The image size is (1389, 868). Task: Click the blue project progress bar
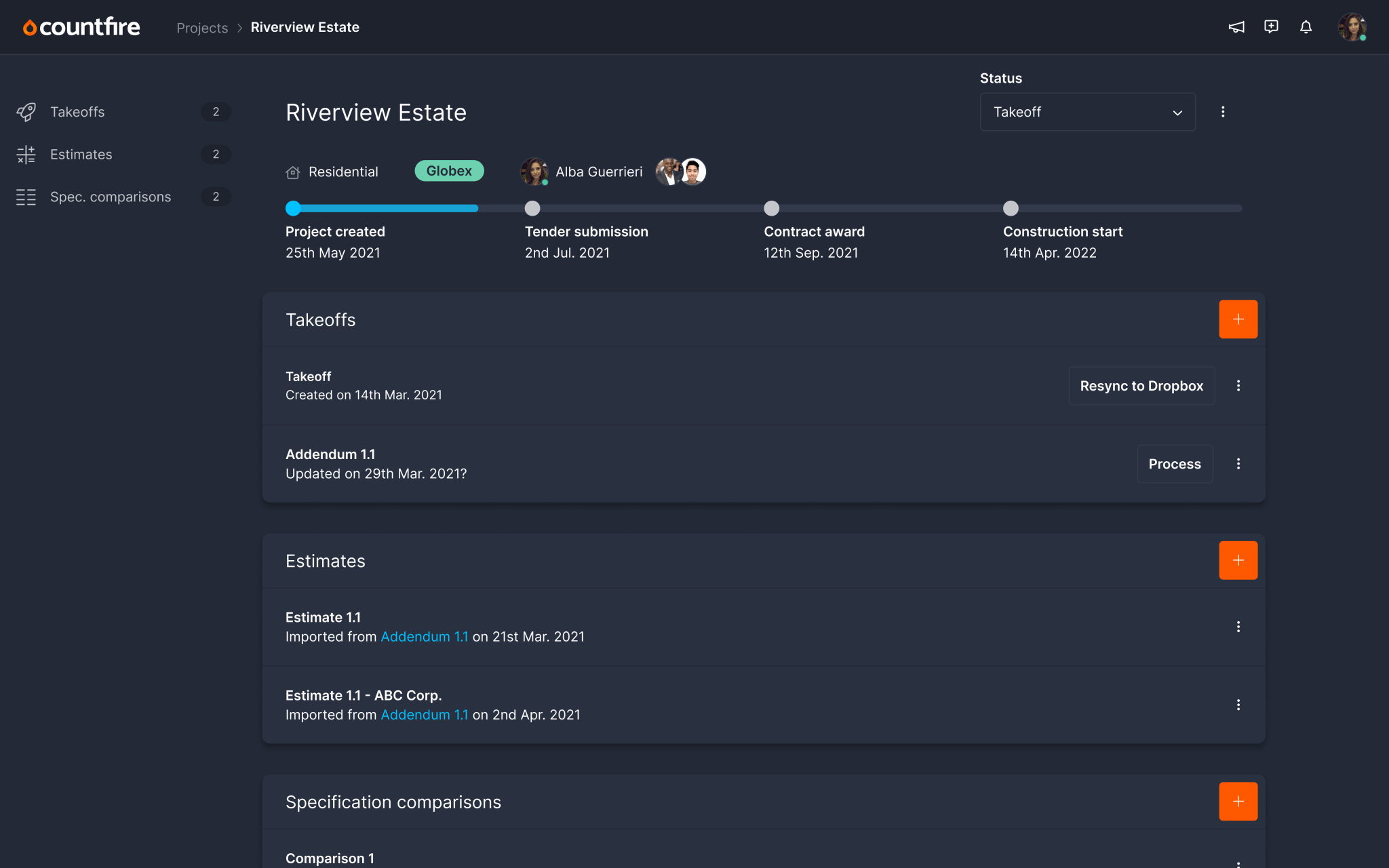(x=385, y=208)
